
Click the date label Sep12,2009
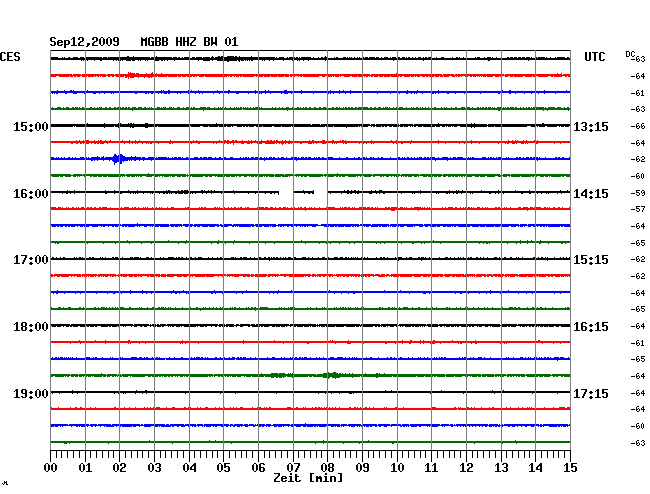[84, 42]
